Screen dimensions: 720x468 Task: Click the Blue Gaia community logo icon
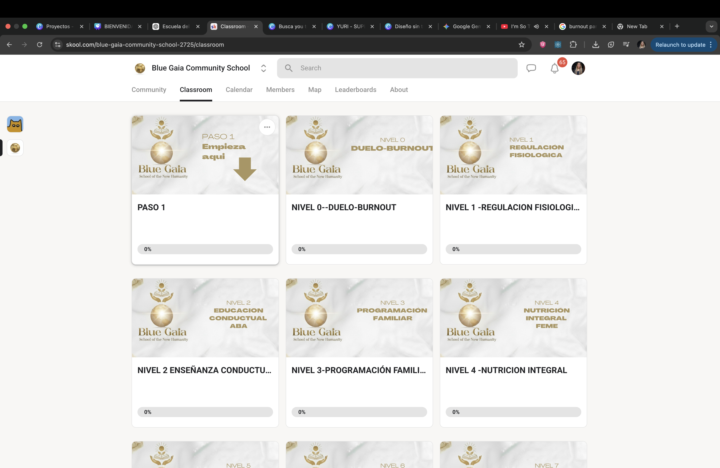coord(140,68)
